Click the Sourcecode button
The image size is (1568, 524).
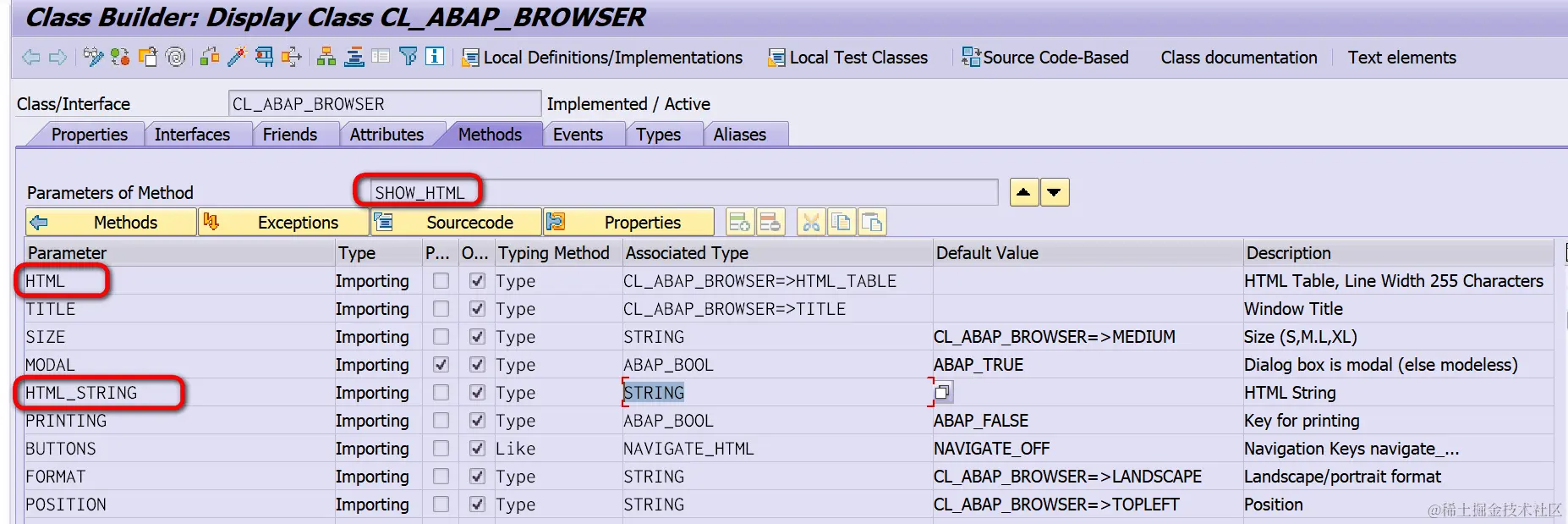pos(457,222)
